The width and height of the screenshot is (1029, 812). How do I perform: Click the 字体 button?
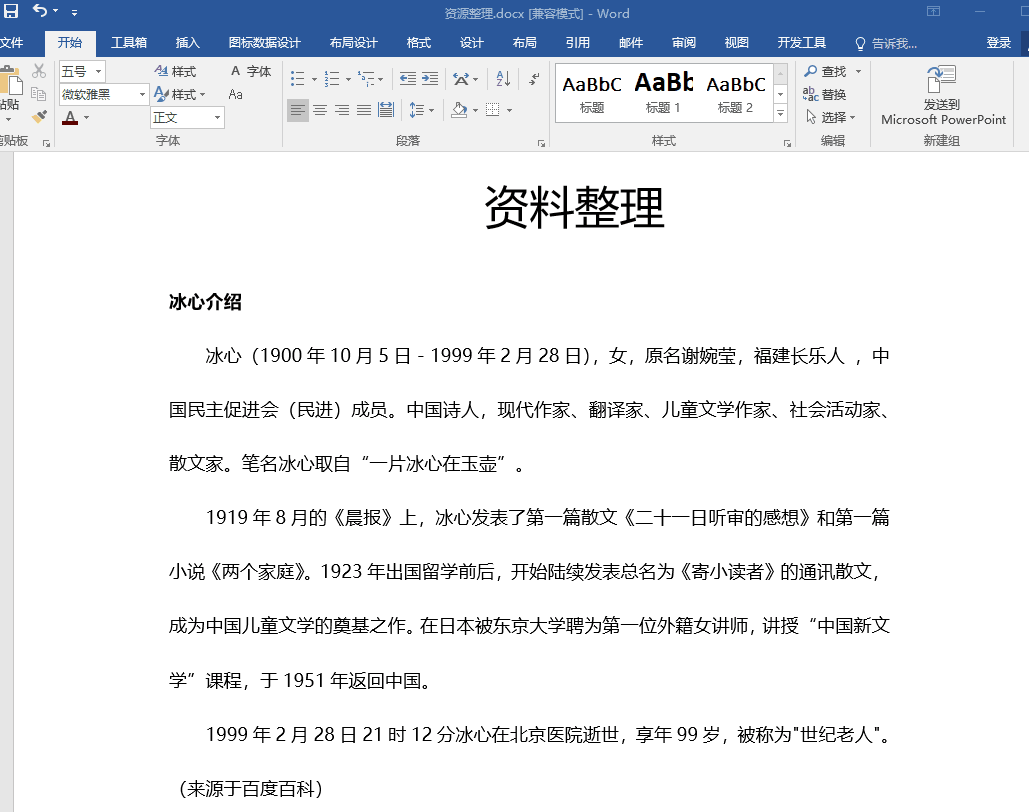click(x=251, y=71)
